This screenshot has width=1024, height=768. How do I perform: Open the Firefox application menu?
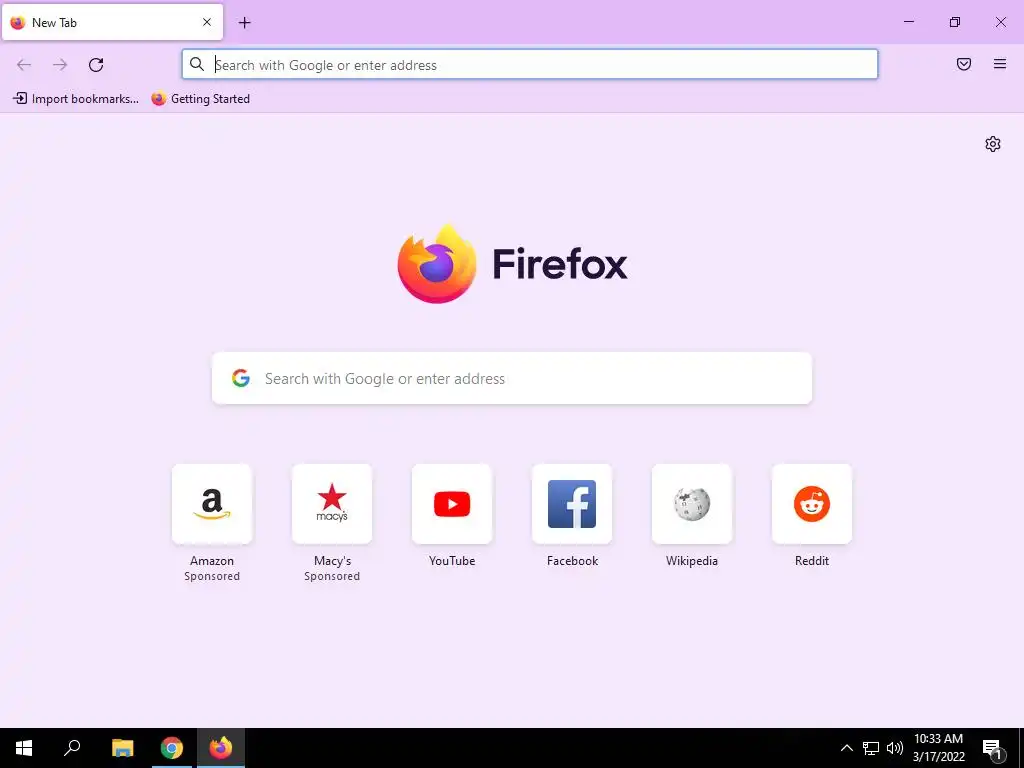(x=1000, y=64)
